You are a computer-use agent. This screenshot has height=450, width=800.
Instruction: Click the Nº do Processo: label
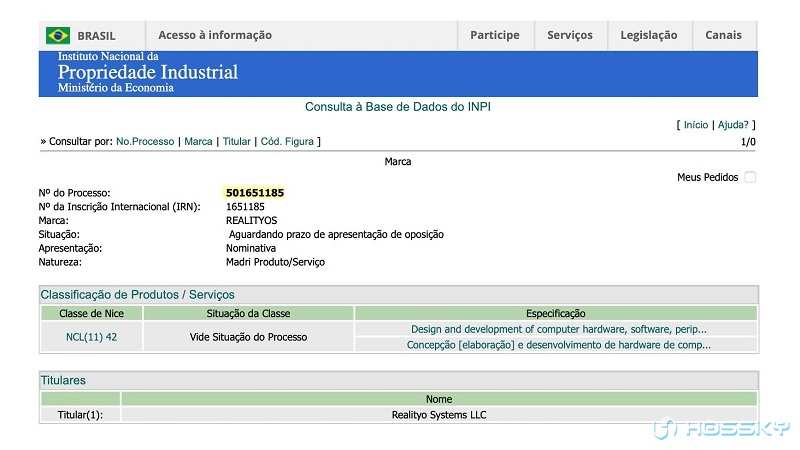click(74, 193)
